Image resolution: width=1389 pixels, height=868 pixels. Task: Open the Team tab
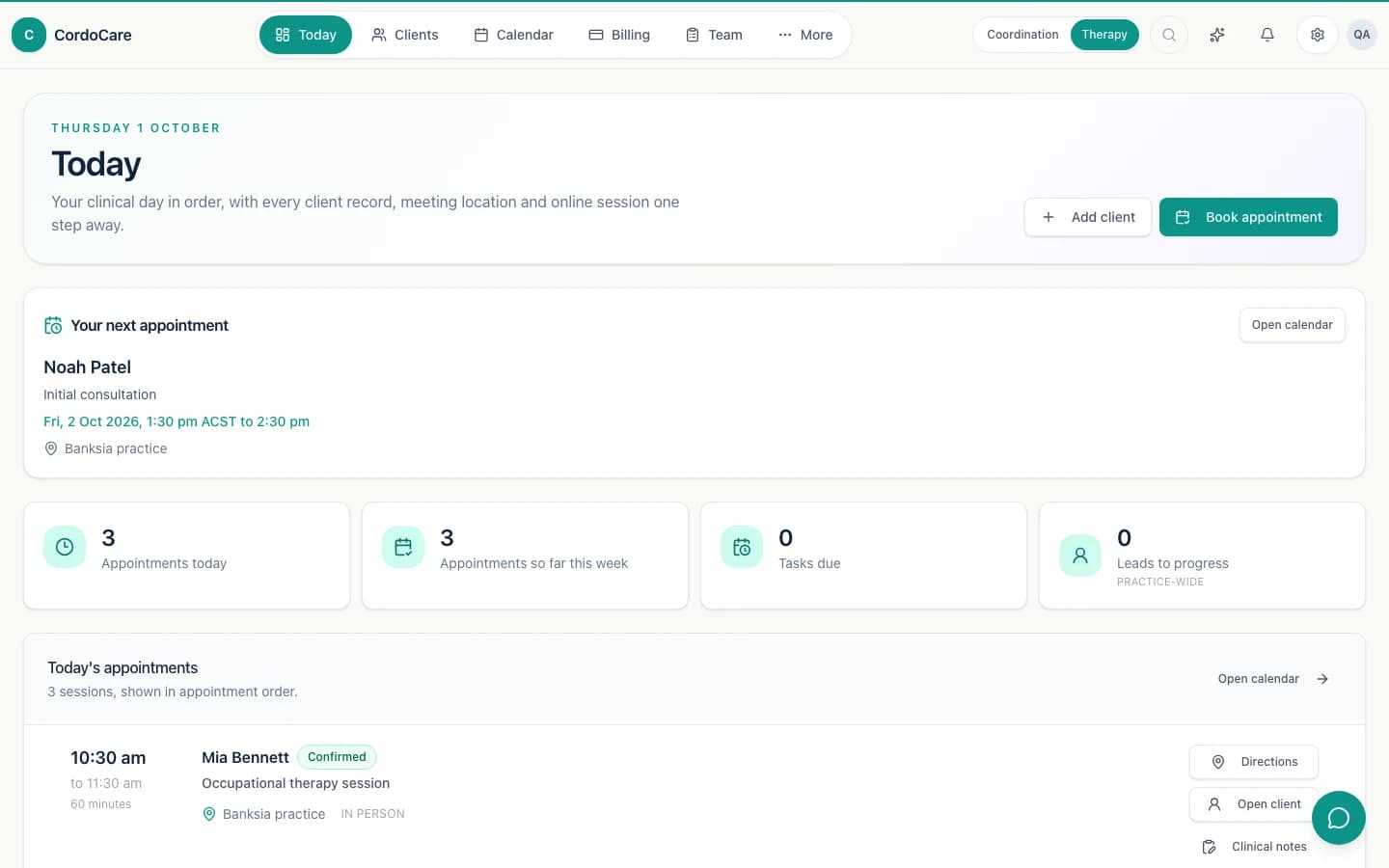point(715,35)
